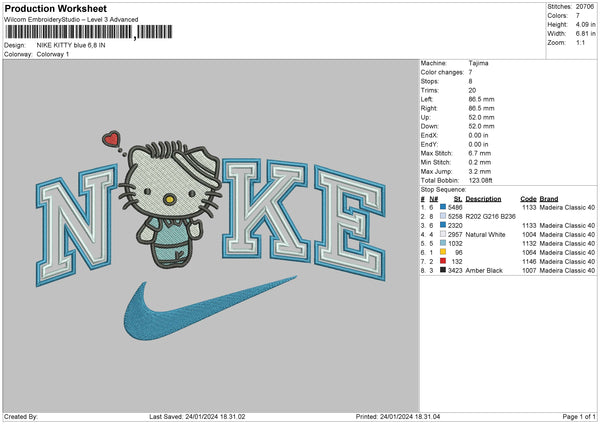600x424 pixels.
Task: Click the Nike Kitty embroidery design preview
Action: click(x=211, y=235)
